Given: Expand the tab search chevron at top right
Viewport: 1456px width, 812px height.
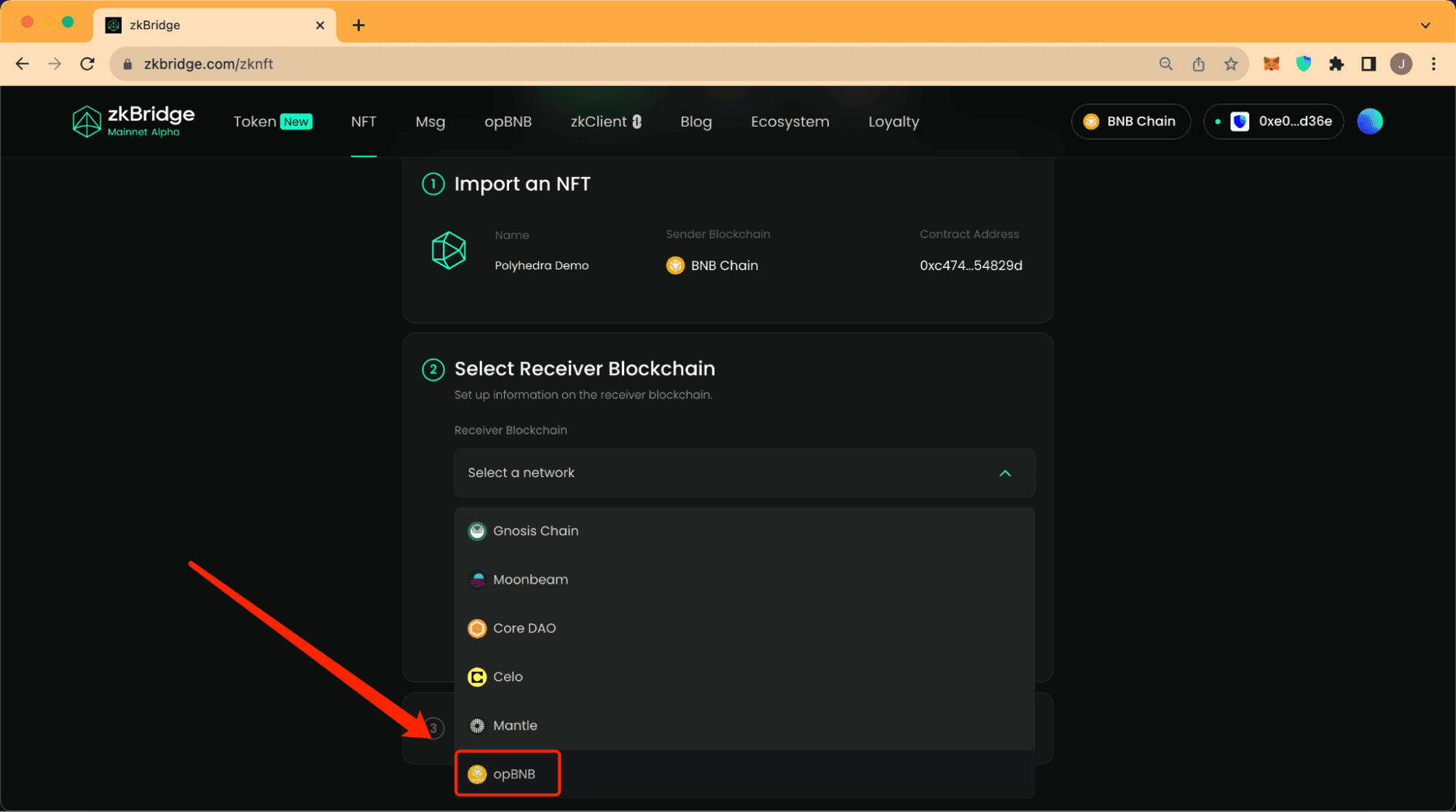Looking at the screenshot, I should [x=1425, y=25].
